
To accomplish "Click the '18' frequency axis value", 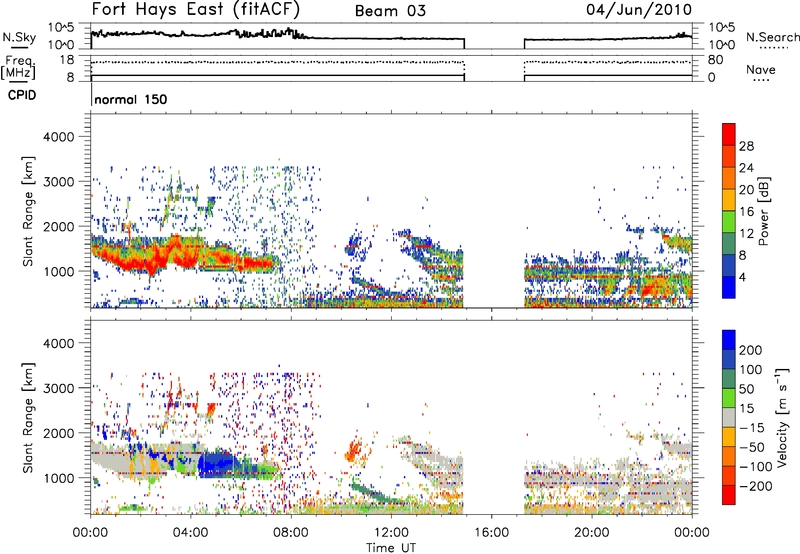I will (67, 60).
